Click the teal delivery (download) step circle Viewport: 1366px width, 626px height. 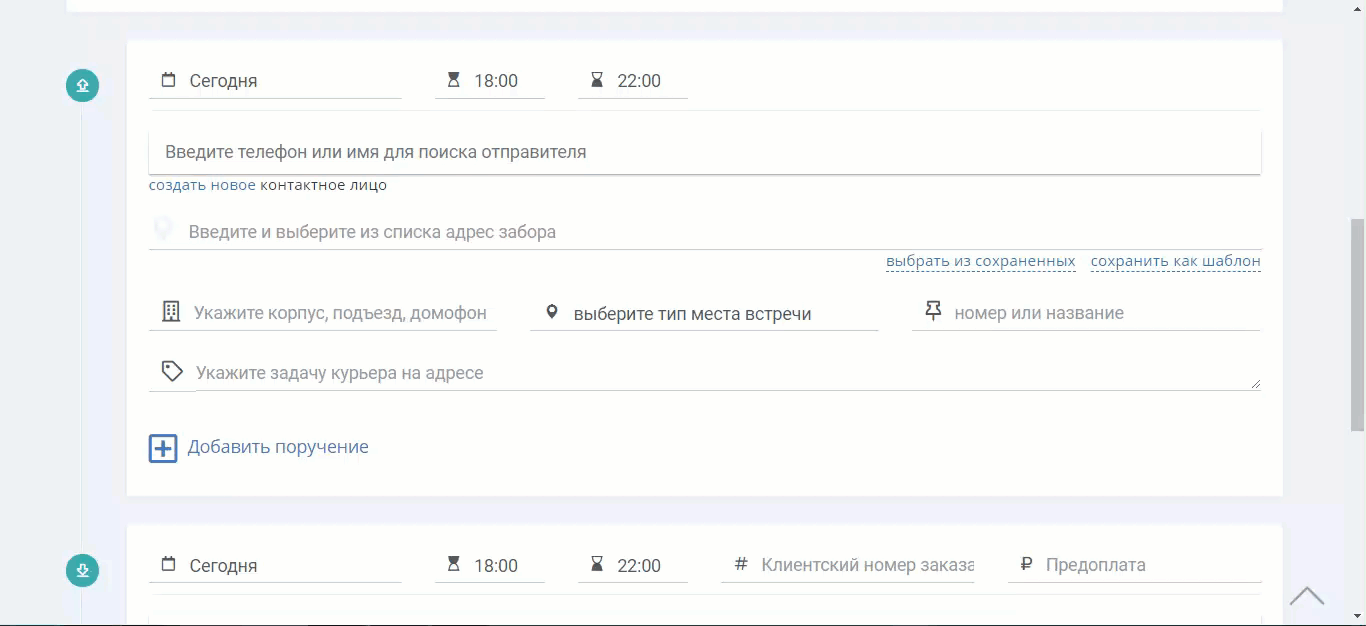83,571
